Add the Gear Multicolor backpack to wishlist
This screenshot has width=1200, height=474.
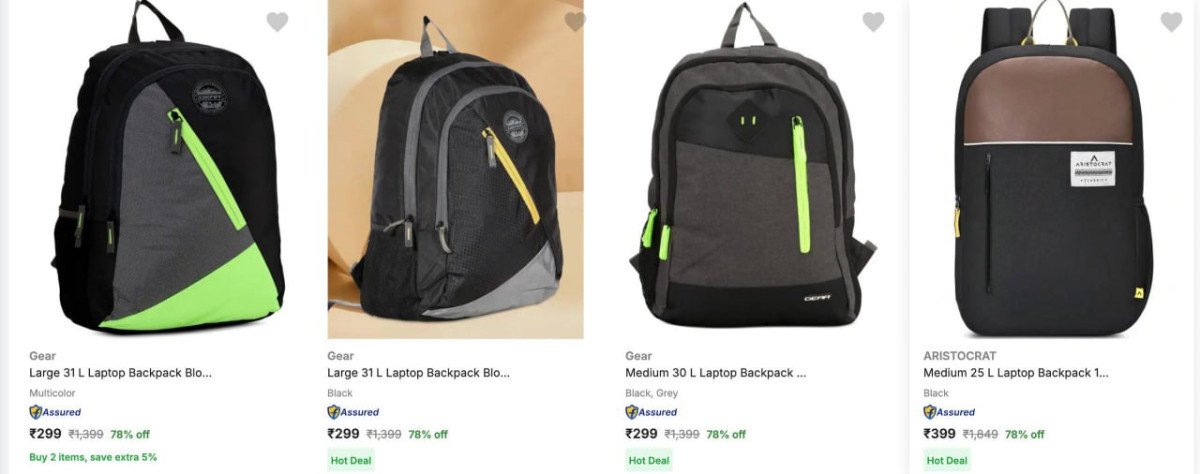click(x=277, y=22)
